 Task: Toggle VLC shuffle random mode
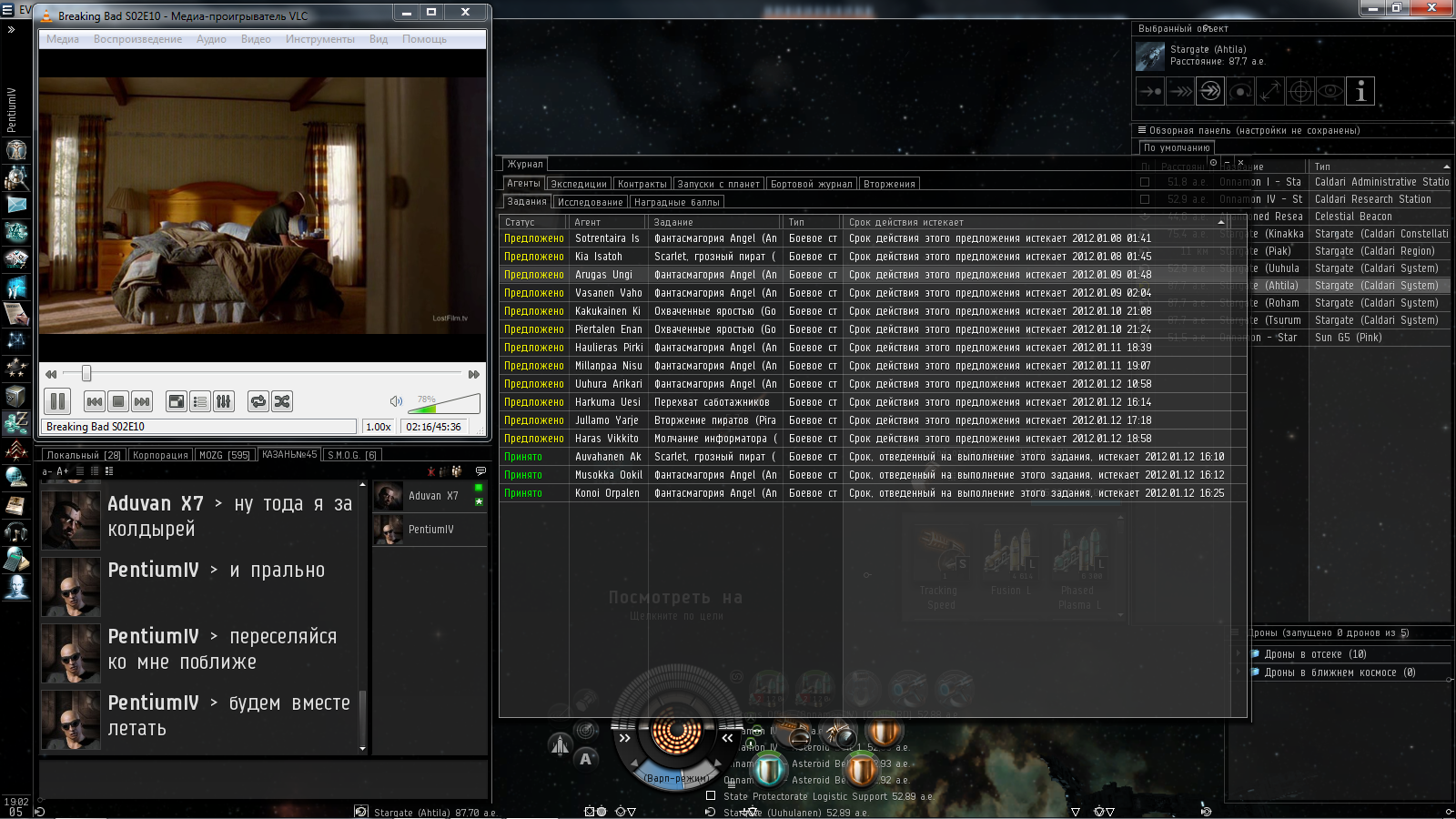pyautogui.click(x=282, y=401)
